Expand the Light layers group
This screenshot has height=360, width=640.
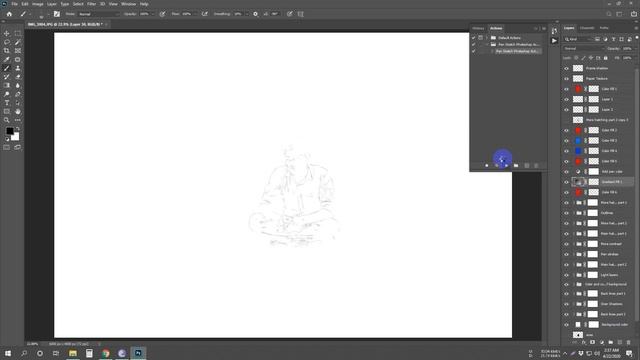pos(573,275)
